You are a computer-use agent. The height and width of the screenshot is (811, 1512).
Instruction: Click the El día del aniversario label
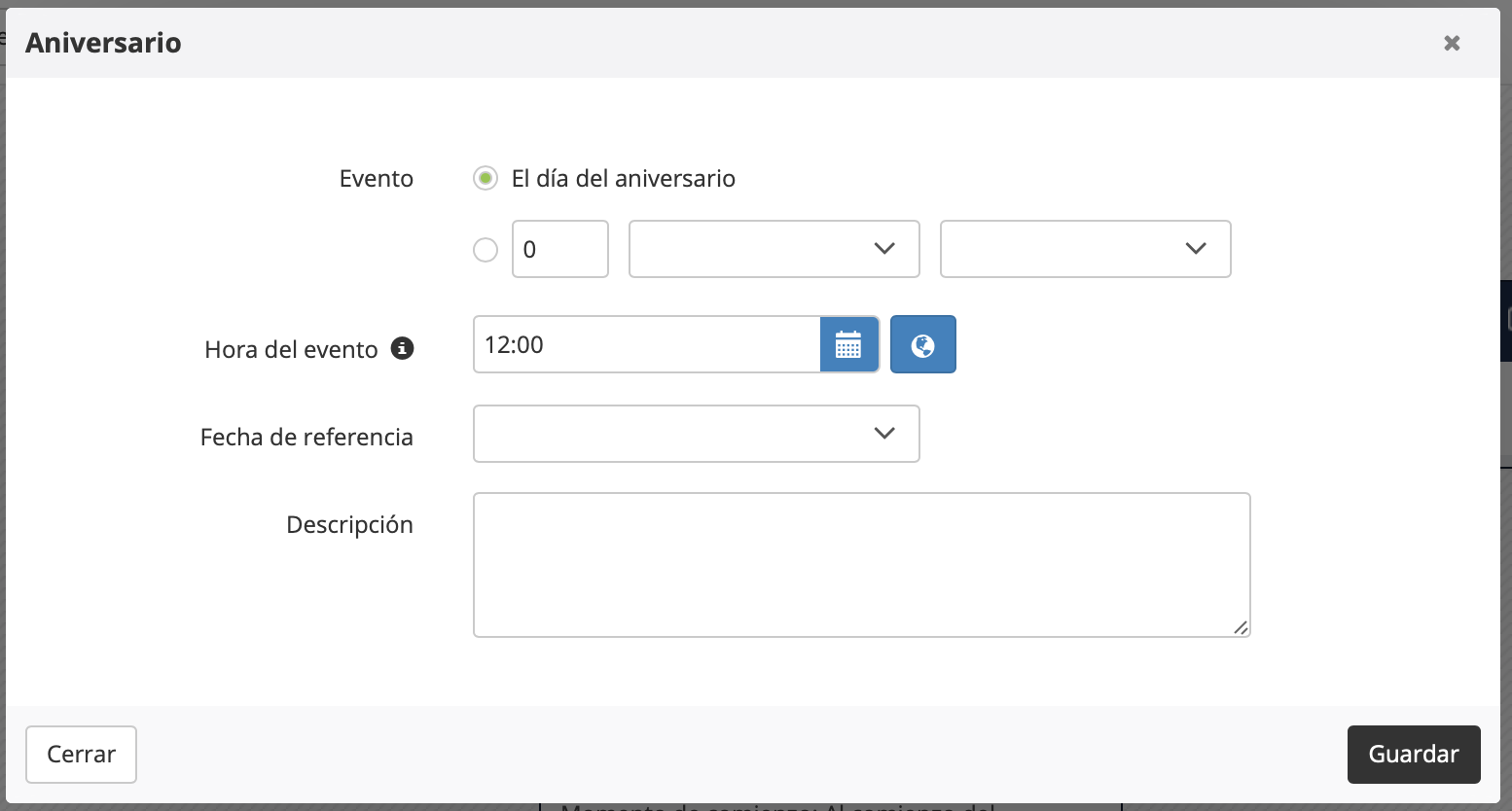pos(624,179)
